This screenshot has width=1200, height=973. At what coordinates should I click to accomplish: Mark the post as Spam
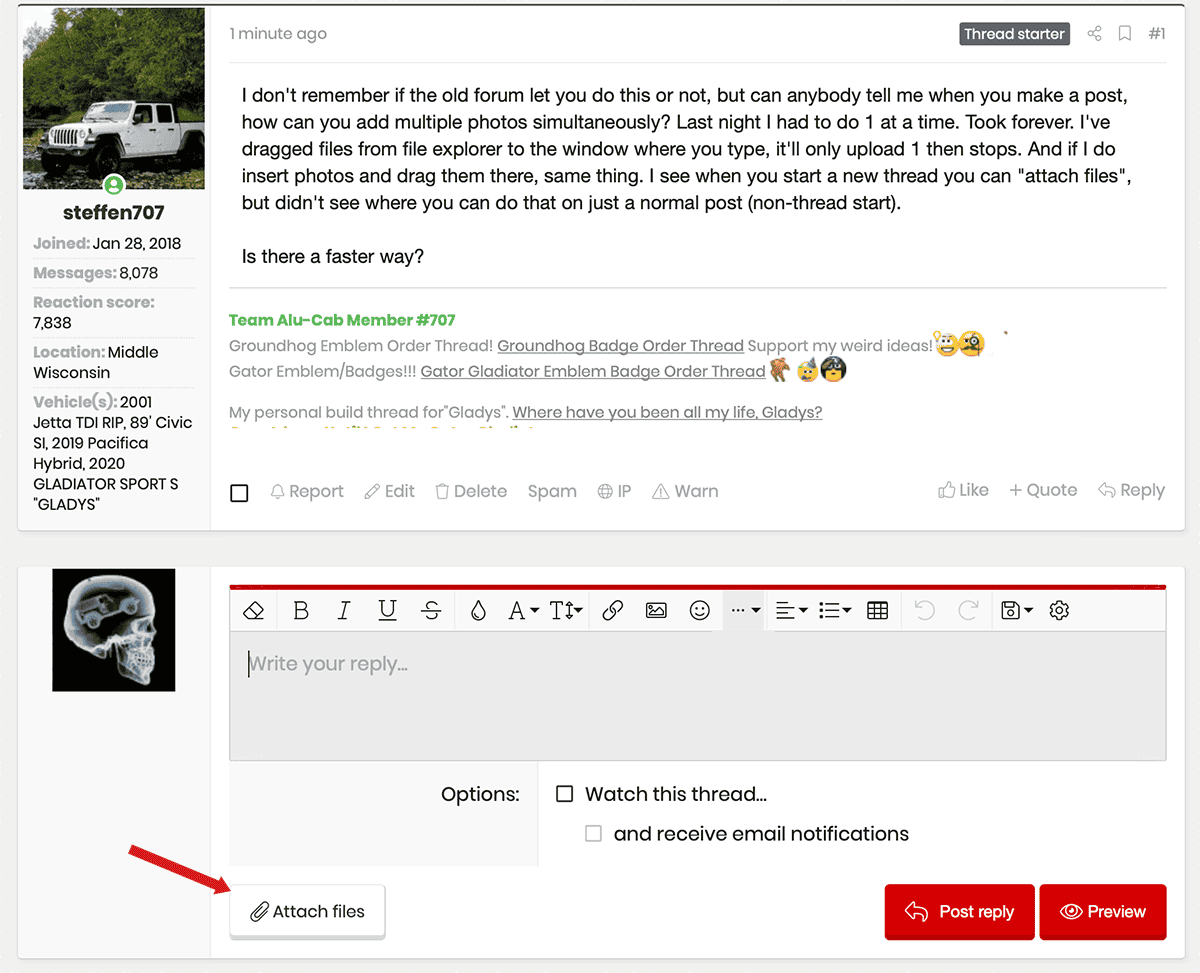(x=552, y=491)
